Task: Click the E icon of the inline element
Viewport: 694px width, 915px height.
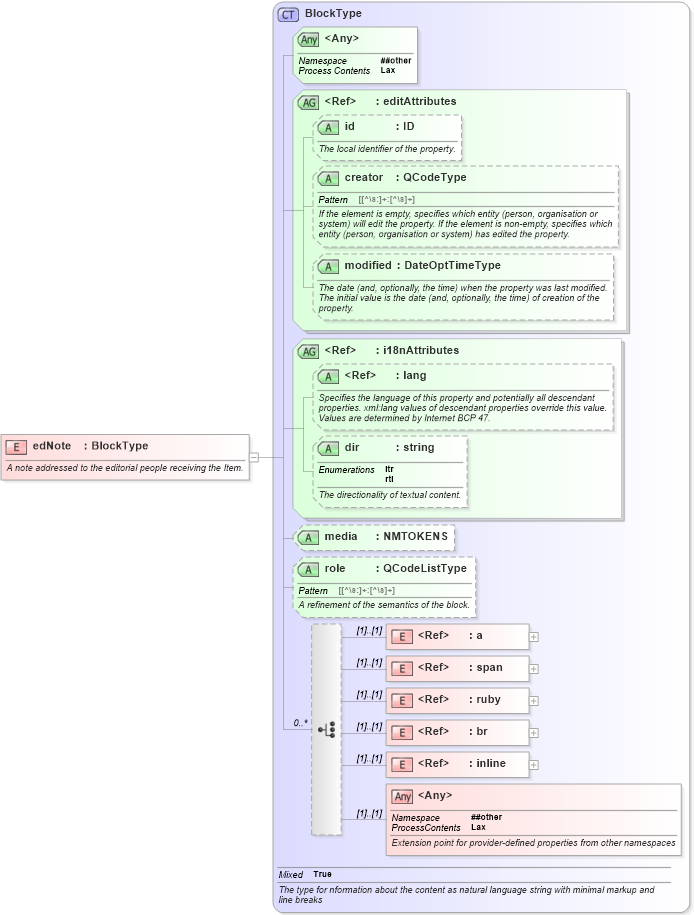Action: pos(402,765)
